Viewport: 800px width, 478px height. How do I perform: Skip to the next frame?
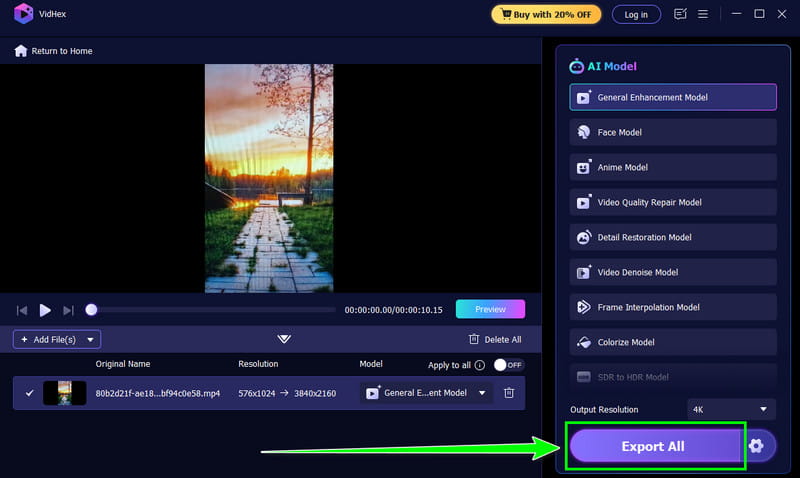(x=68, y=310)
